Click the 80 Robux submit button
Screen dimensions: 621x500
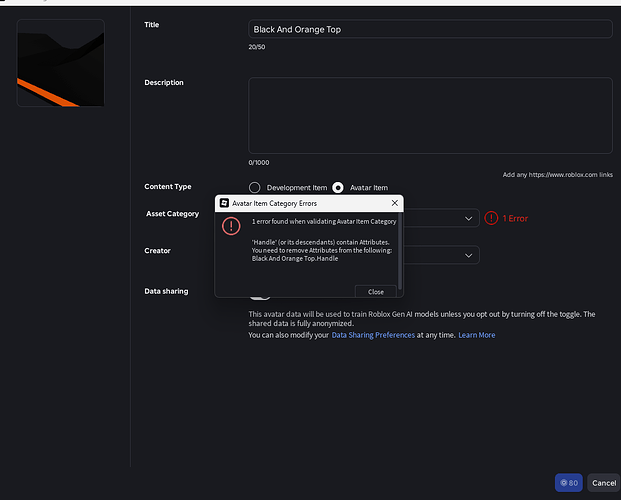(569, 483)
